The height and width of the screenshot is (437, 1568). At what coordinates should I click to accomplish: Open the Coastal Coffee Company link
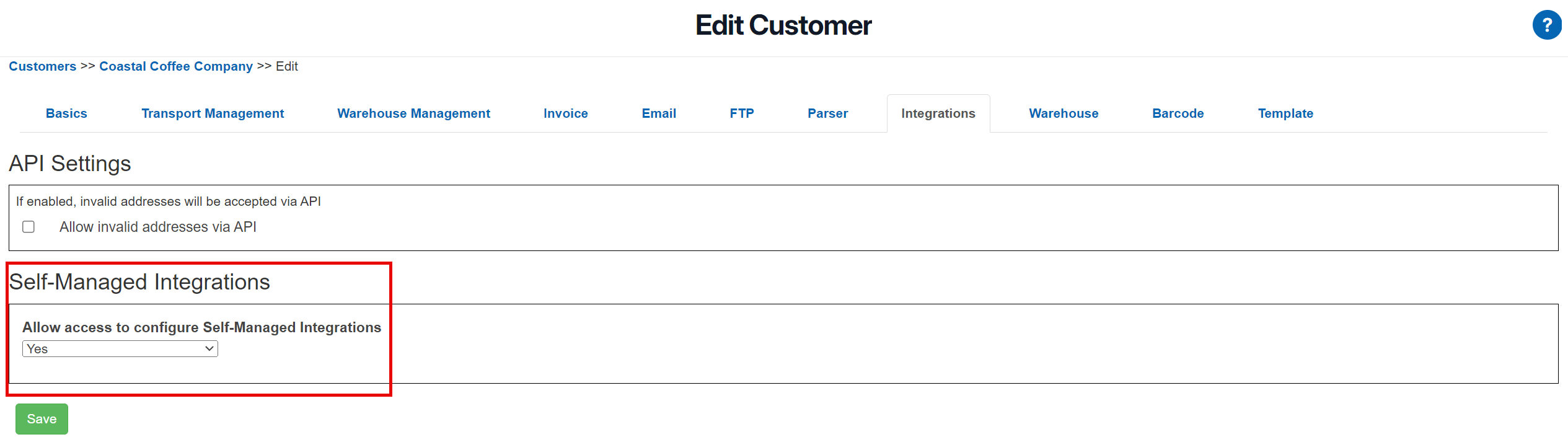(x=175, y=66)
